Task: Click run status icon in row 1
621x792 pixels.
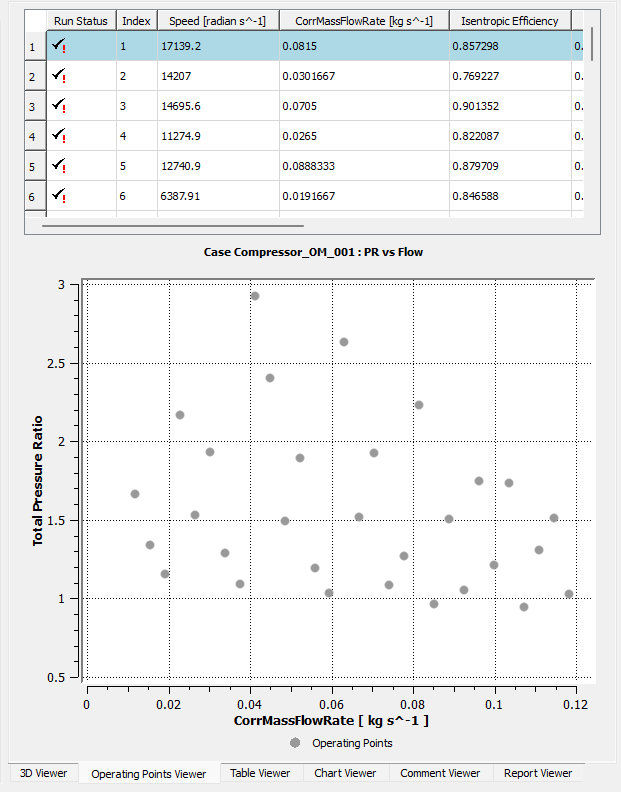Action: pos(59,45)
